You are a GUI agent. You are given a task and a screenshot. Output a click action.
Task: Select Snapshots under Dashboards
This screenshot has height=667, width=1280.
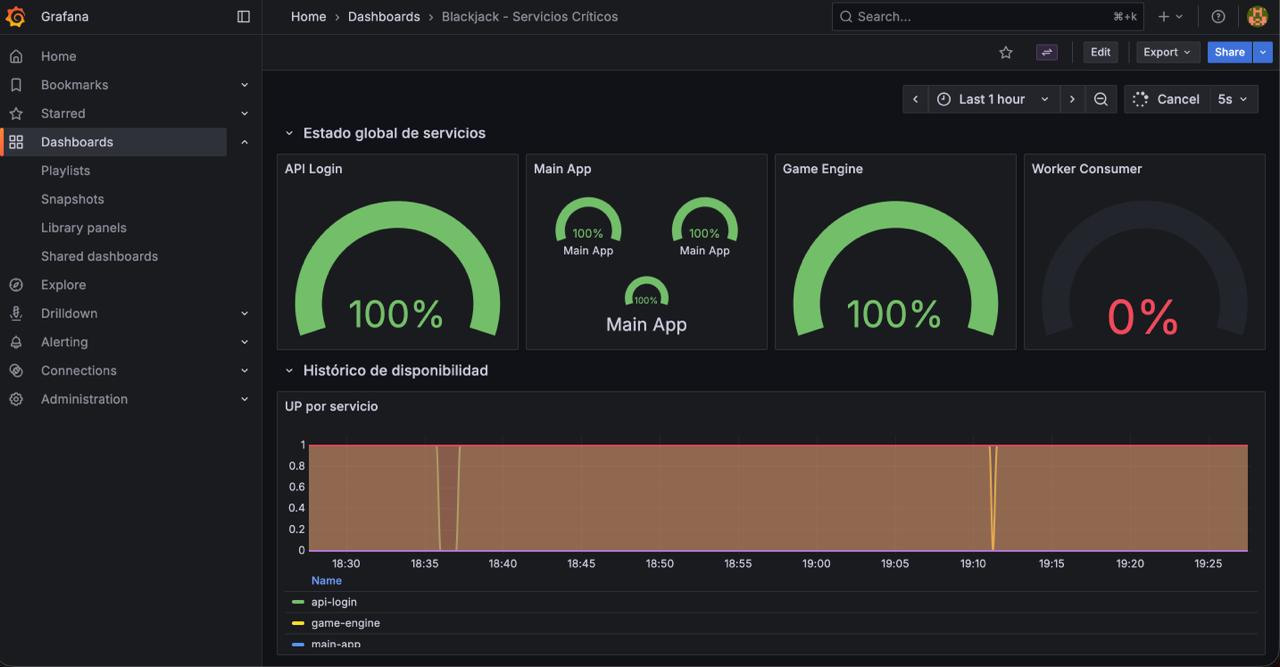click(x=72, y=199)
